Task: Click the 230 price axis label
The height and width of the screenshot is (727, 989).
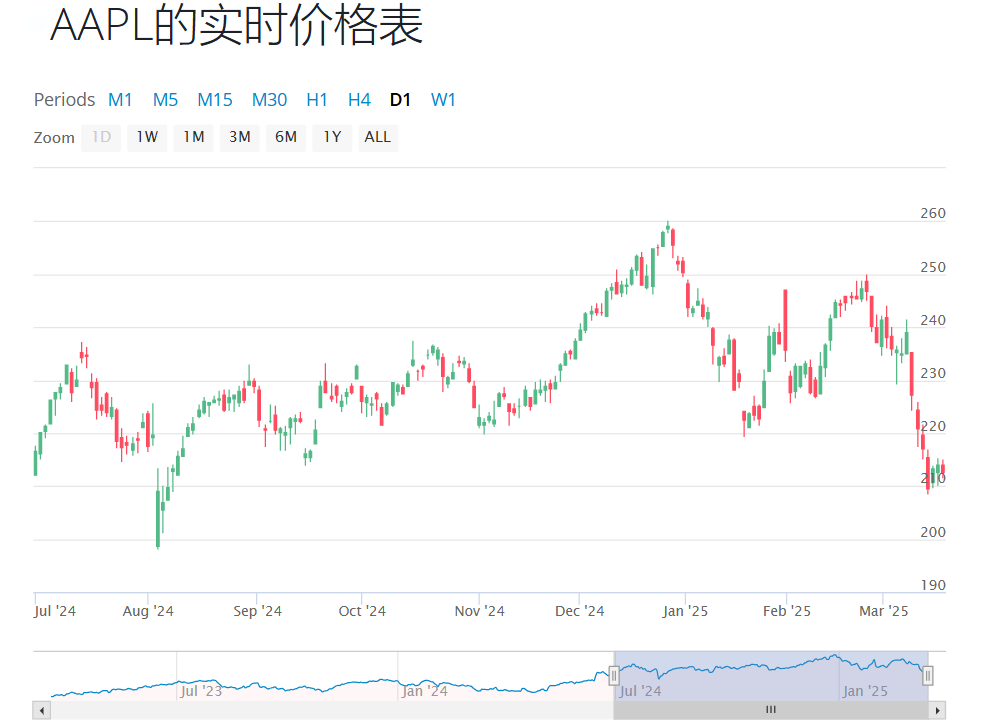Action: [933, 373]
